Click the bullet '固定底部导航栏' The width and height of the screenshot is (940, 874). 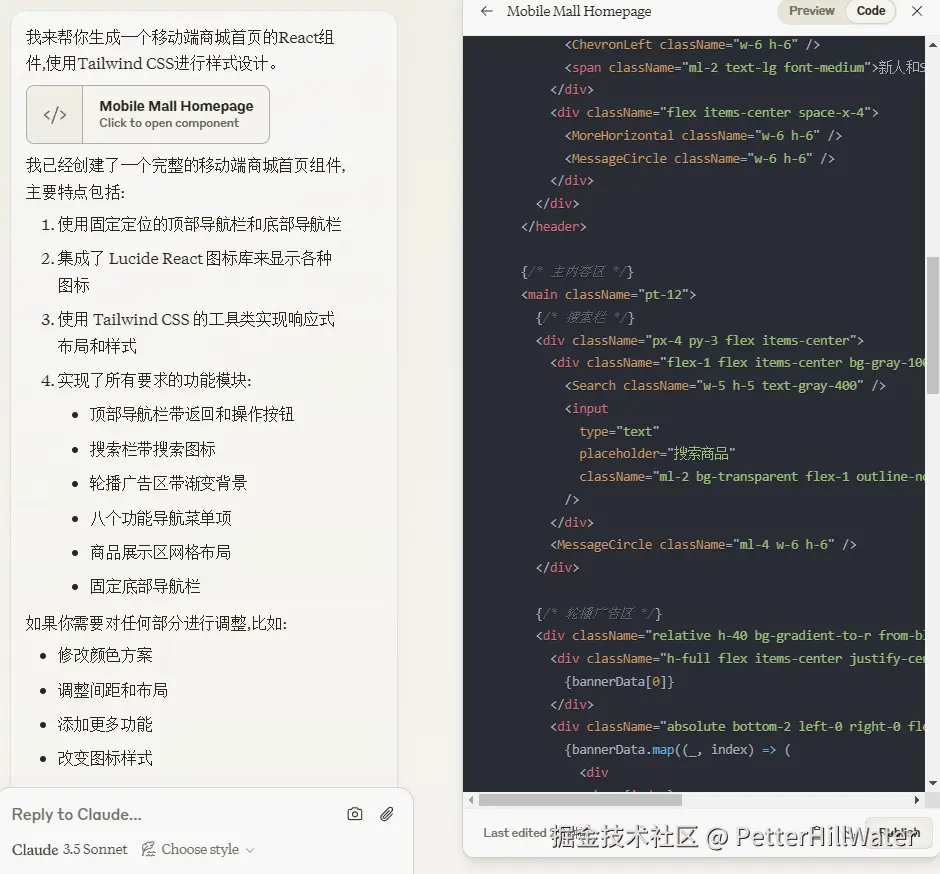(x=144, y=586)
